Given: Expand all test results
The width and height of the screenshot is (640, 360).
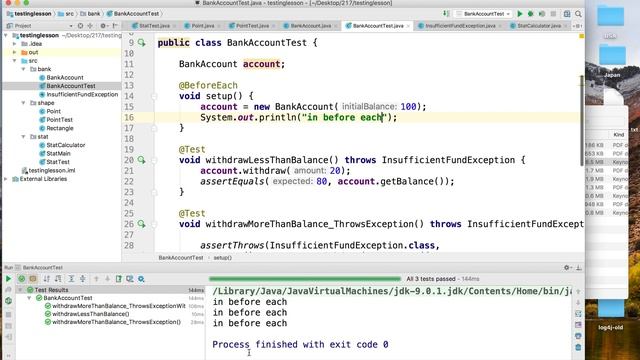Looking at the screenshot, I should click(71, 279).
